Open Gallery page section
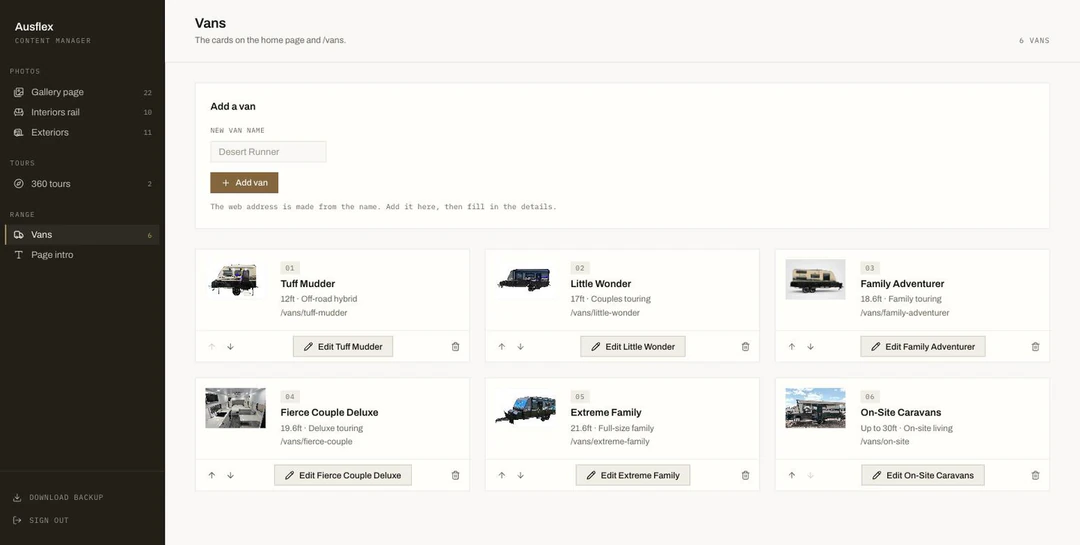This screenshot has height=545, width=1080. [x=82, y=92]
